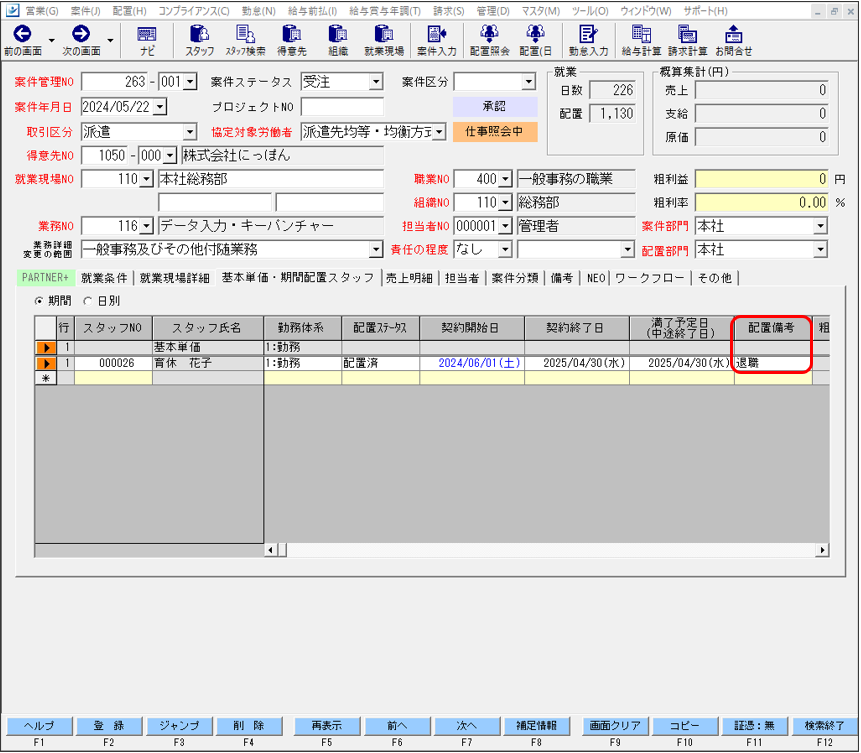Click the grid horizontal scrollbar right arrow
The image size is (861, 753).
tap(822, 550)
